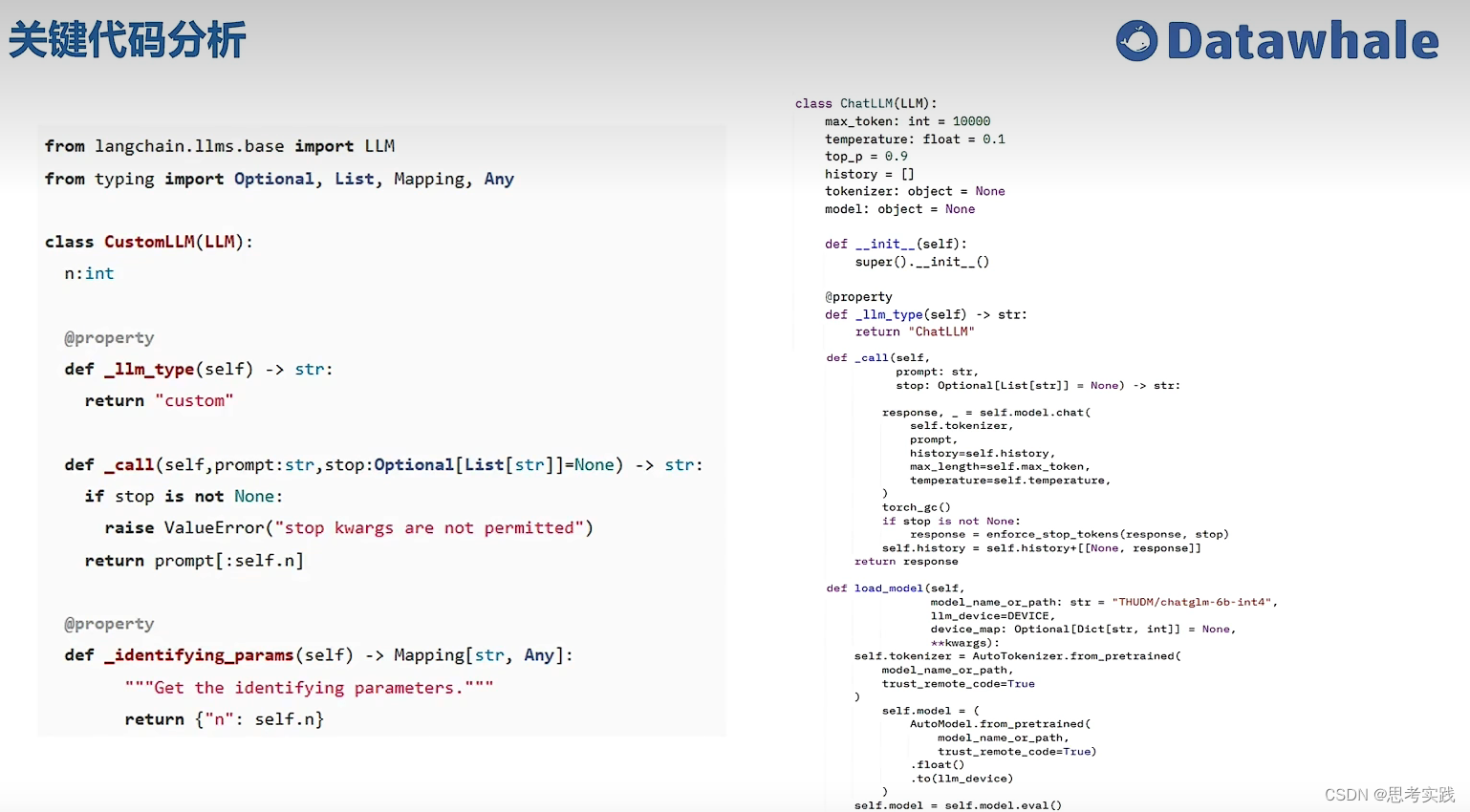Click the from langchain.llms.base import line

222,145
